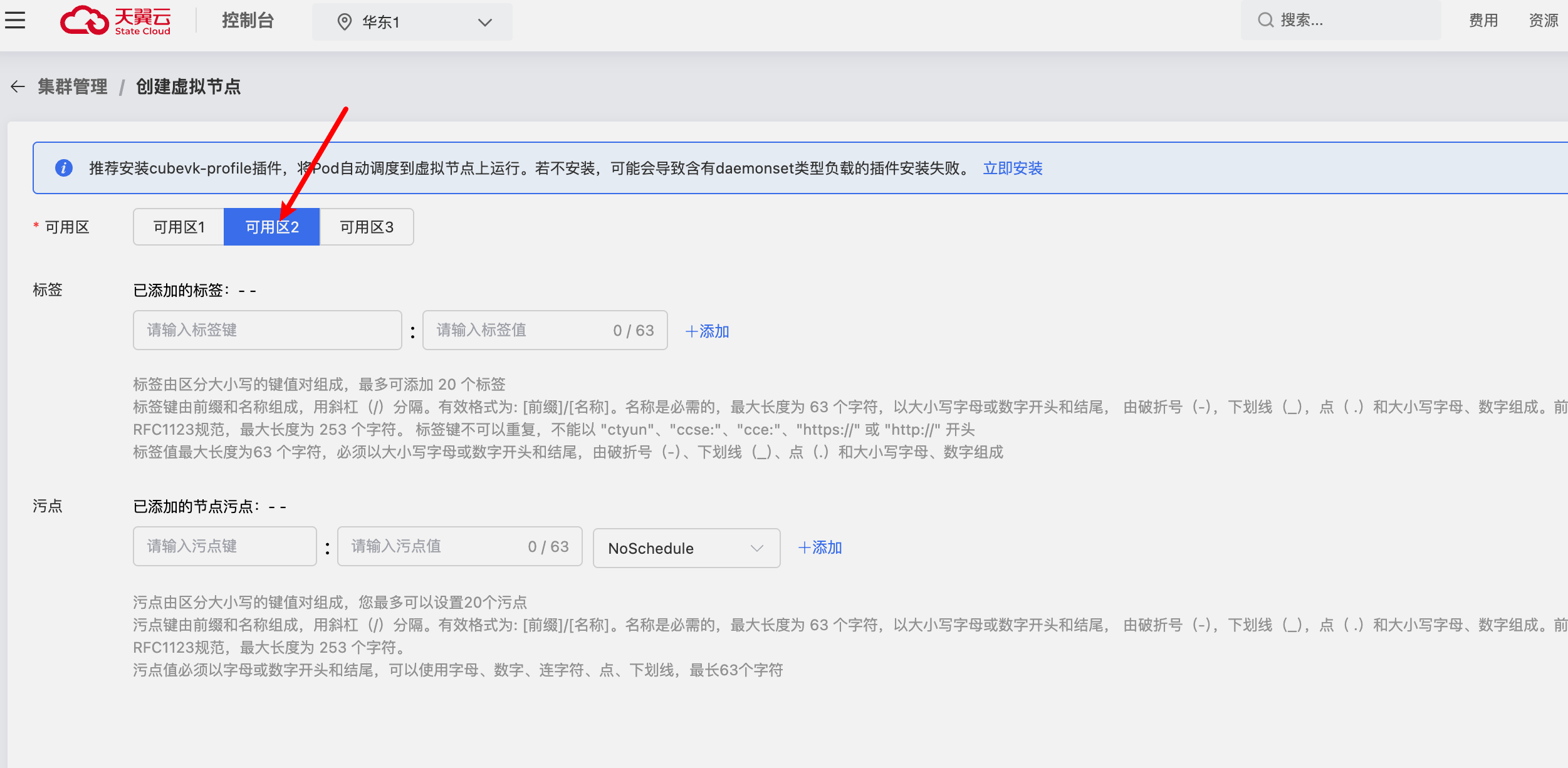Click the location pin icon

(344, 22)
